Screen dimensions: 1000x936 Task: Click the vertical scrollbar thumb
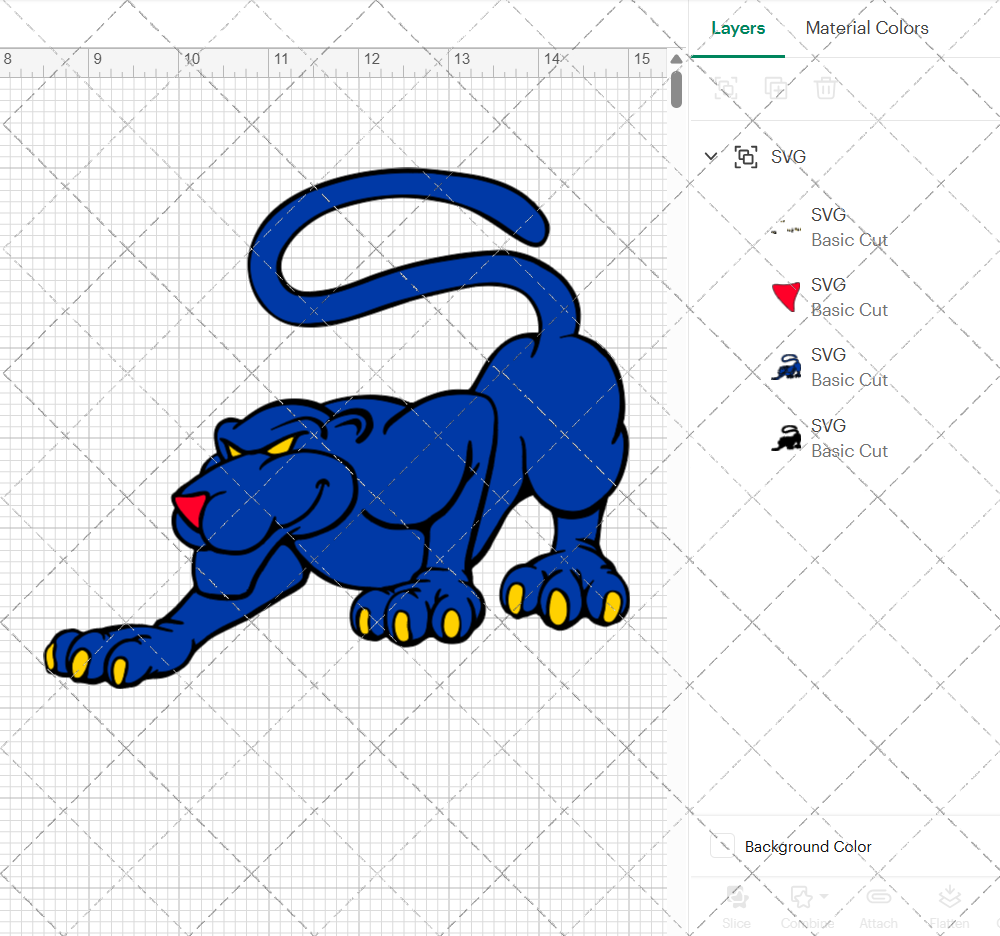(x=676, y=89)
